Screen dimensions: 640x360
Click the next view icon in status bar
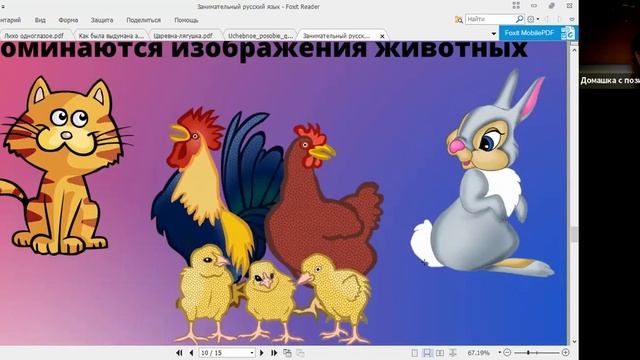(x=300, y=353)
